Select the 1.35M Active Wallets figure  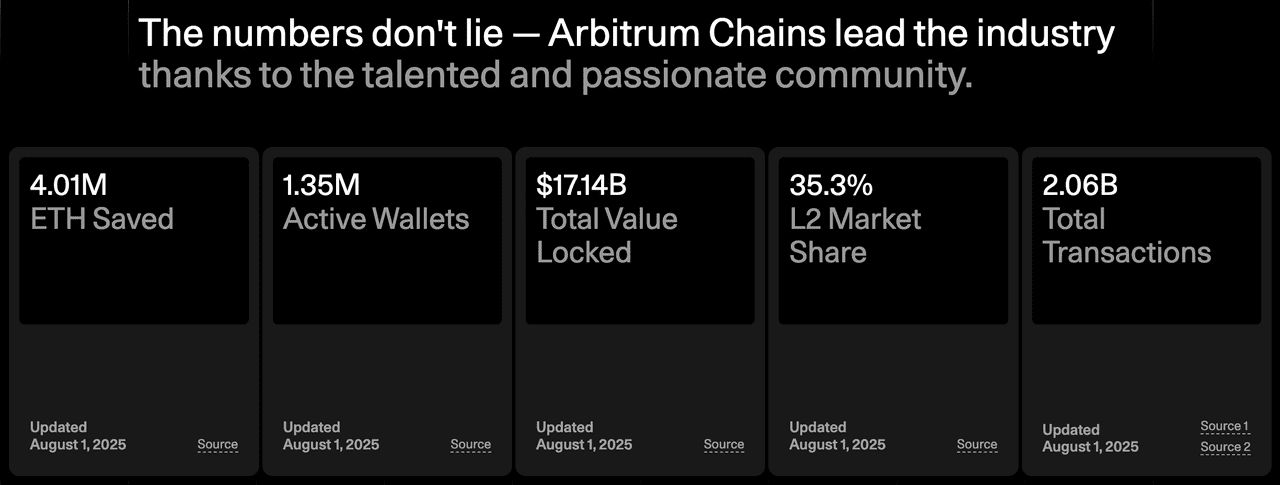pyautogui.click(x=321, y=185)
